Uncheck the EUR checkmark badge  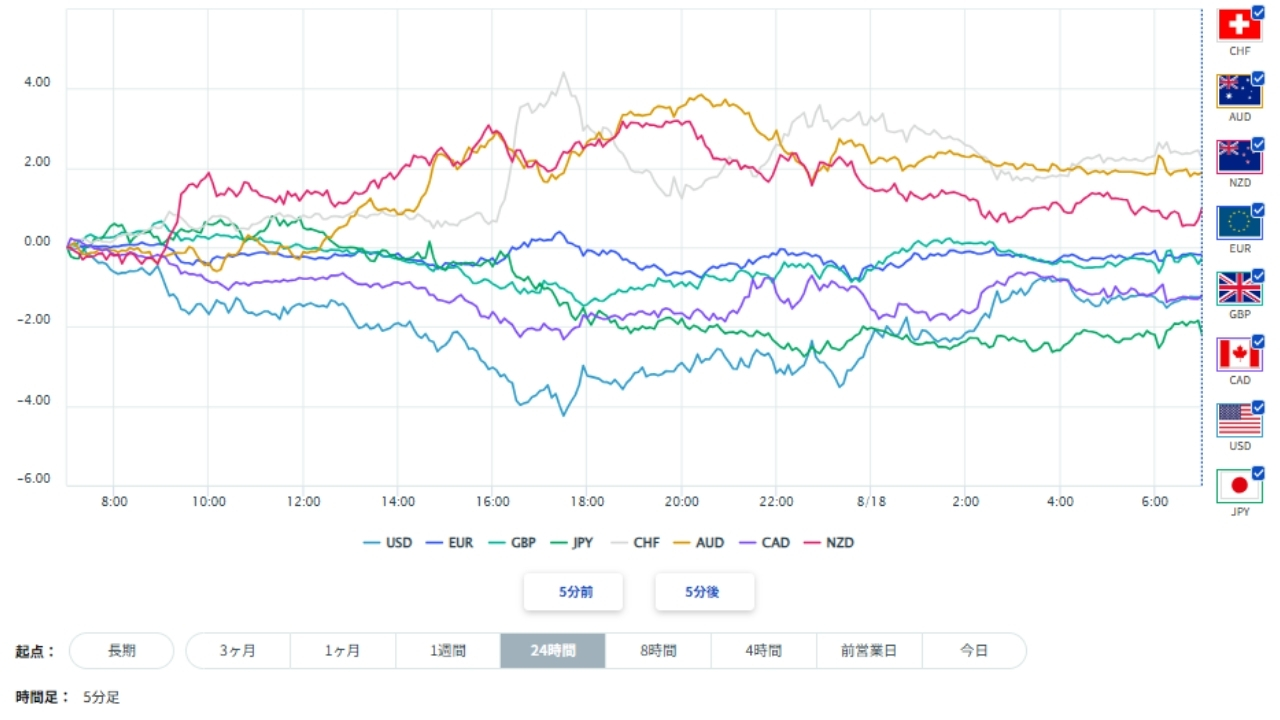[1258, 210]
